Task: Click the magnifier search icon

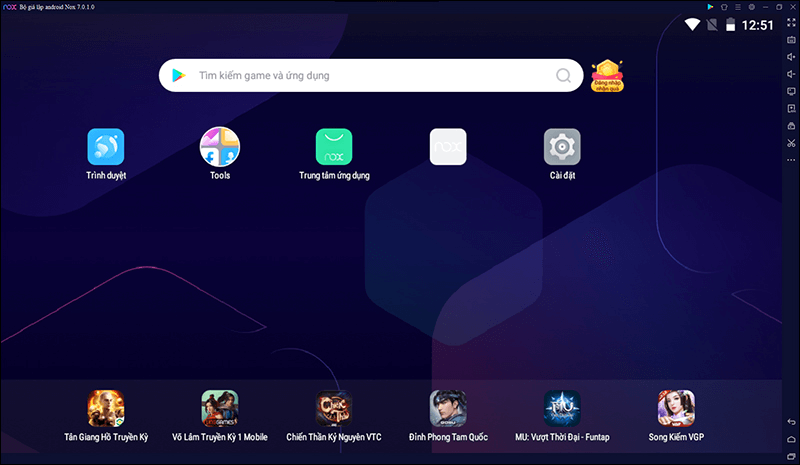Action: coord(564,75)
